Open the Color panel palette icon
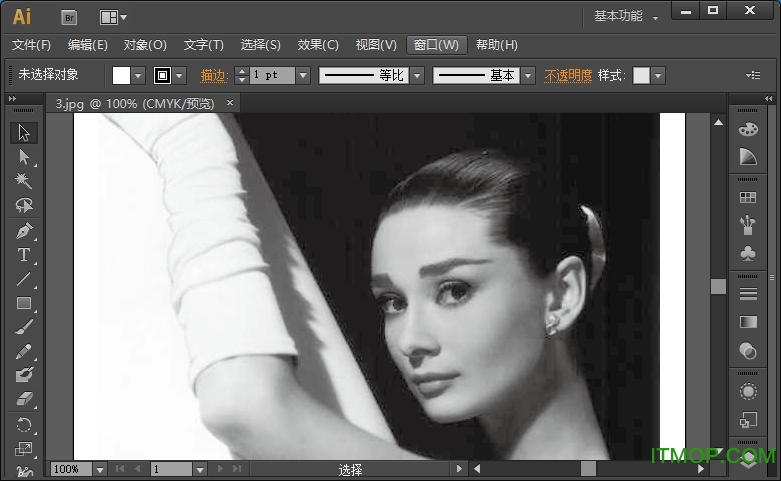The image size is (781, 481). [747, 129]
